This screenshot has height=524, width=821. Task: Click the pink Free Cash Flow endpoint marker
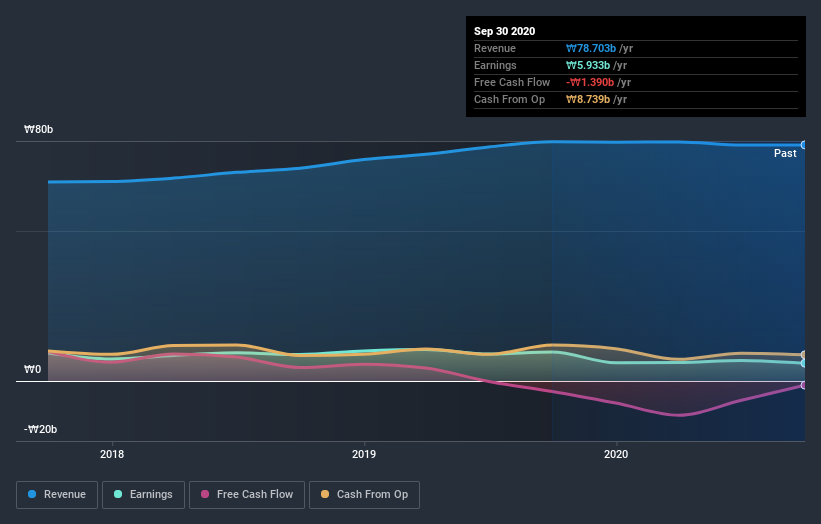pos(804,385)
